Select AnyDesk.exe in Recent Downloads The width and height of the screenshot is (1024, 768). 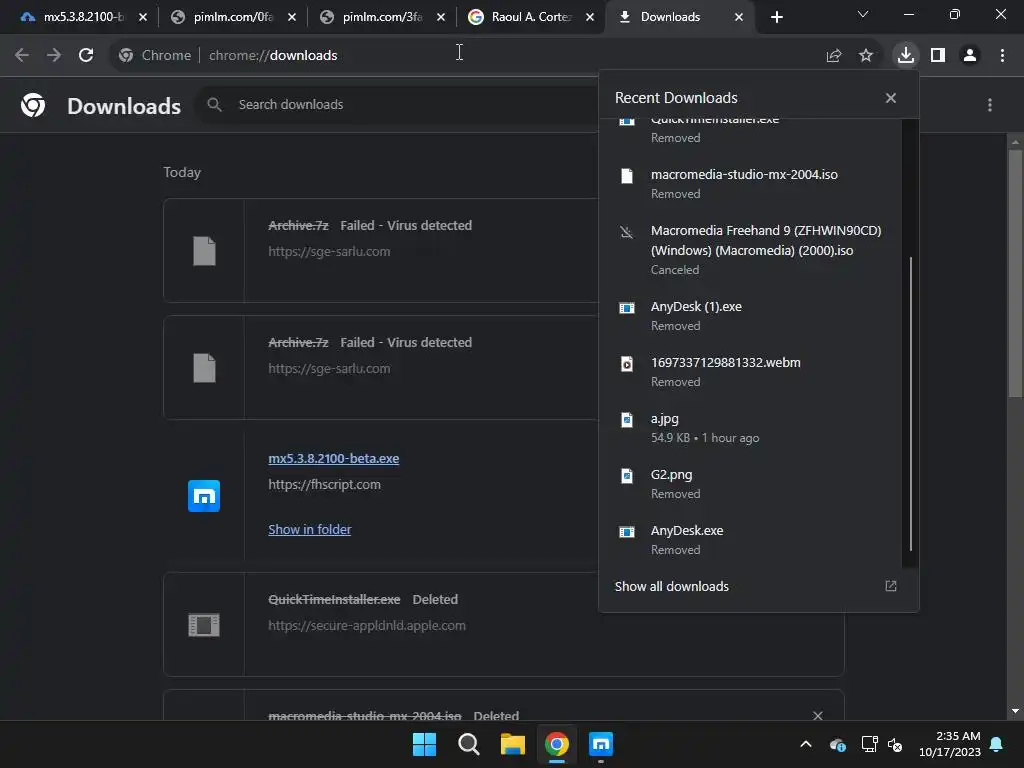pyautogui.click(x=750, y=540)
